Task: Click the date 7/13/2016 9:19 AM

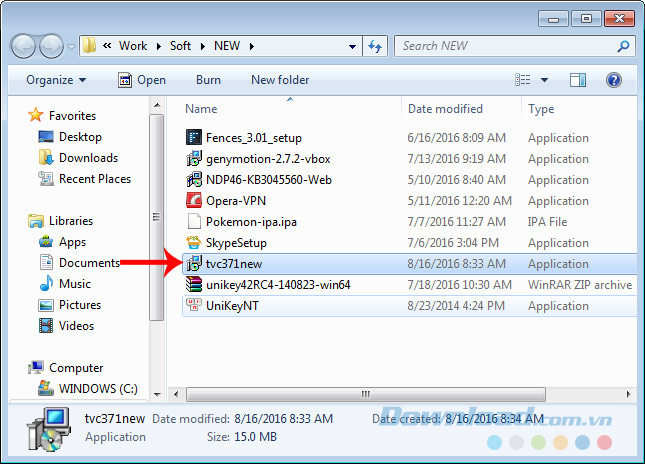Action: [457, 158]
